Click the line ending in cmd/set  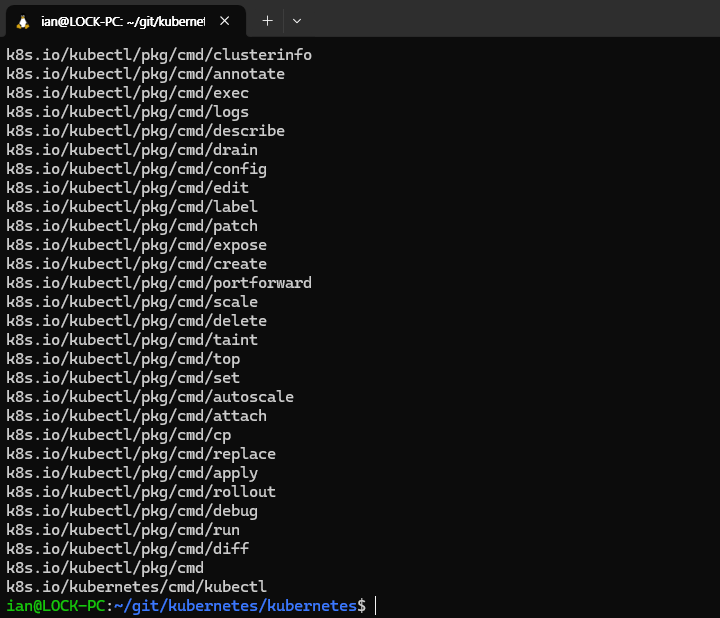[x=123, y=378]
